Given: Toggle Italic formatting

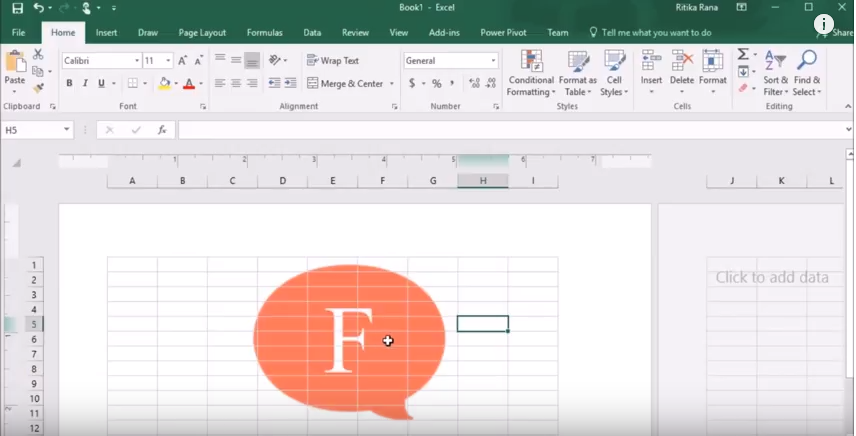Looking at the screenshot, I should click(x=85, y=83).
